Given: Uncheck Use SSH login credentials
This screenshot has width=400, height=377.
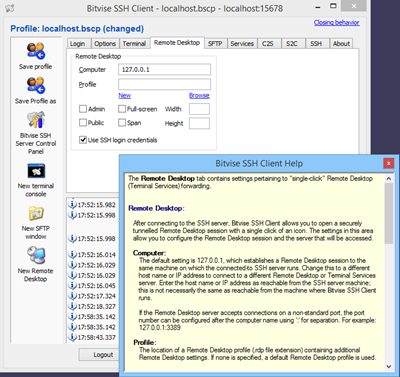Looking at the screenshot, I should tap(83, 140).
